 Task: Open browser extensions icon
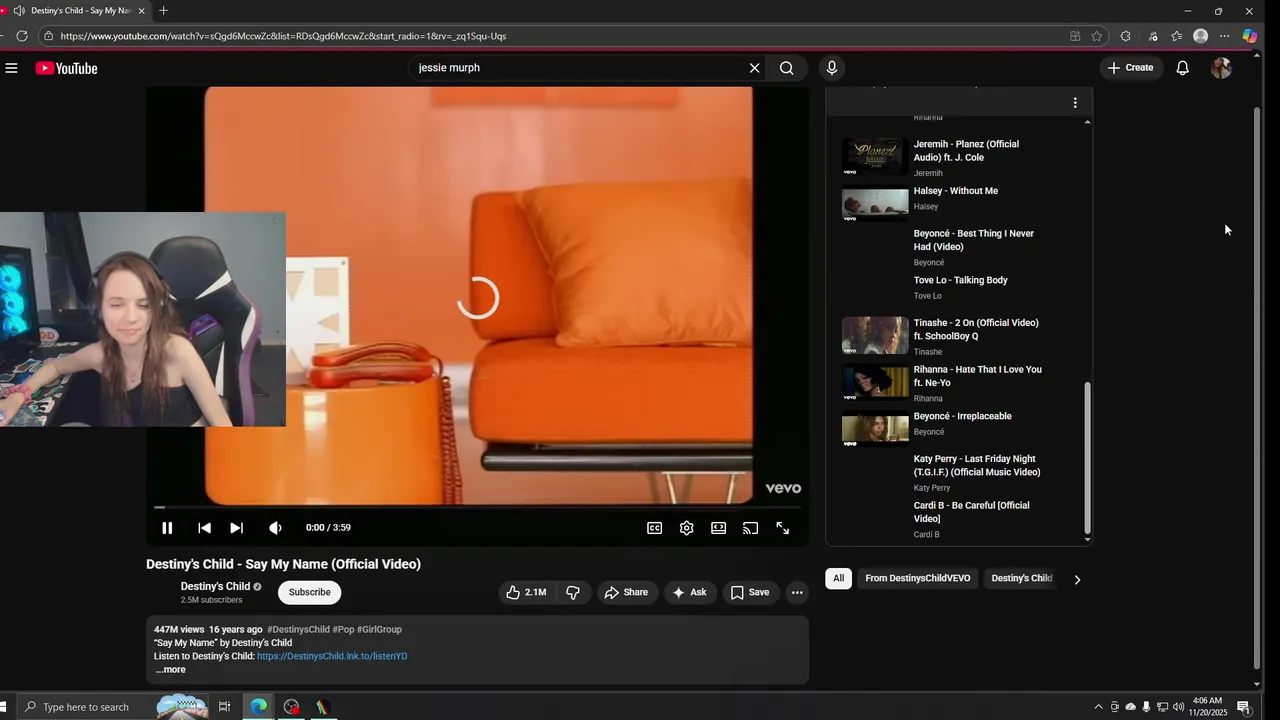click(1125, 36)
